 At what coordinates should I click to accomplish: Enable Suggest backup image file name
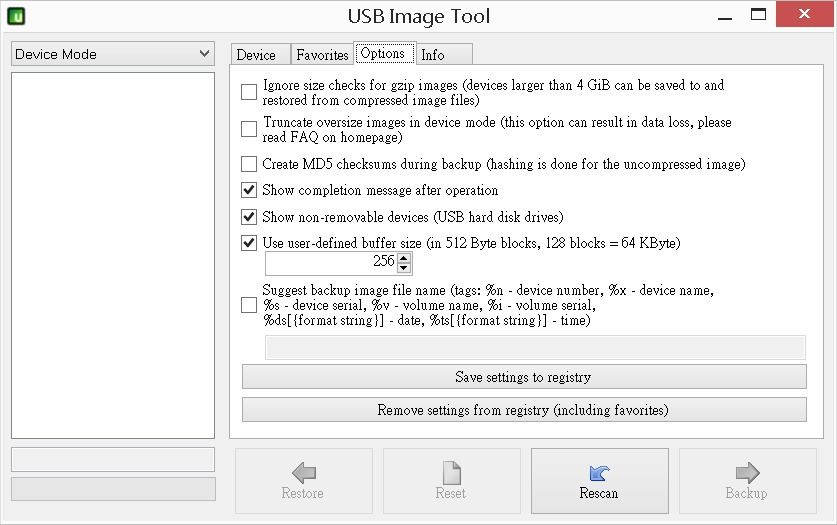pos(249,306)
